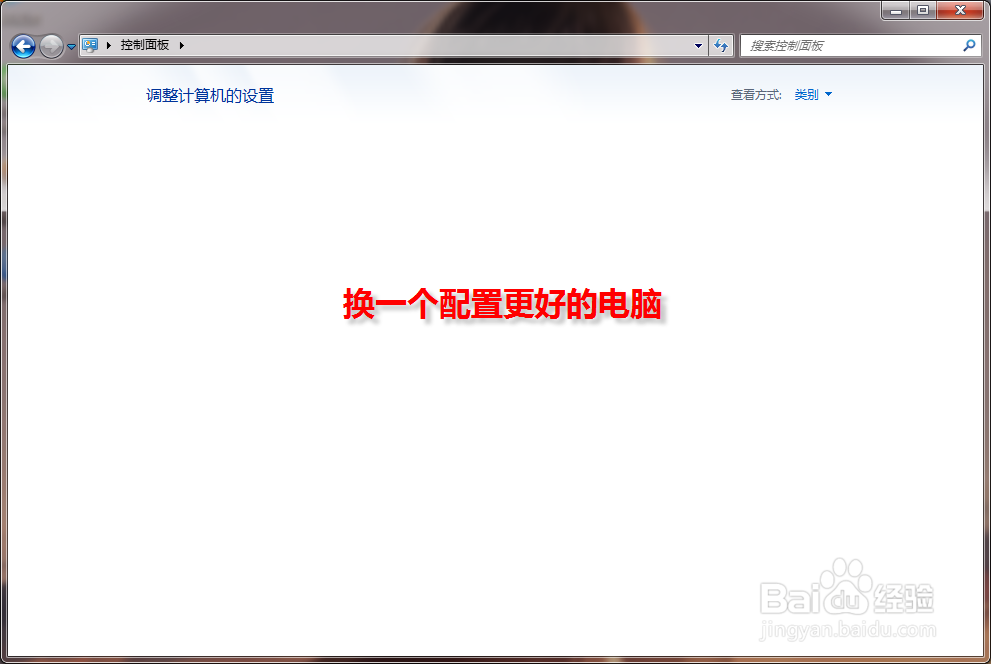Minimize the Control Panel window
Viewport: 991px width, 664px height.
(x=896, y=11)
